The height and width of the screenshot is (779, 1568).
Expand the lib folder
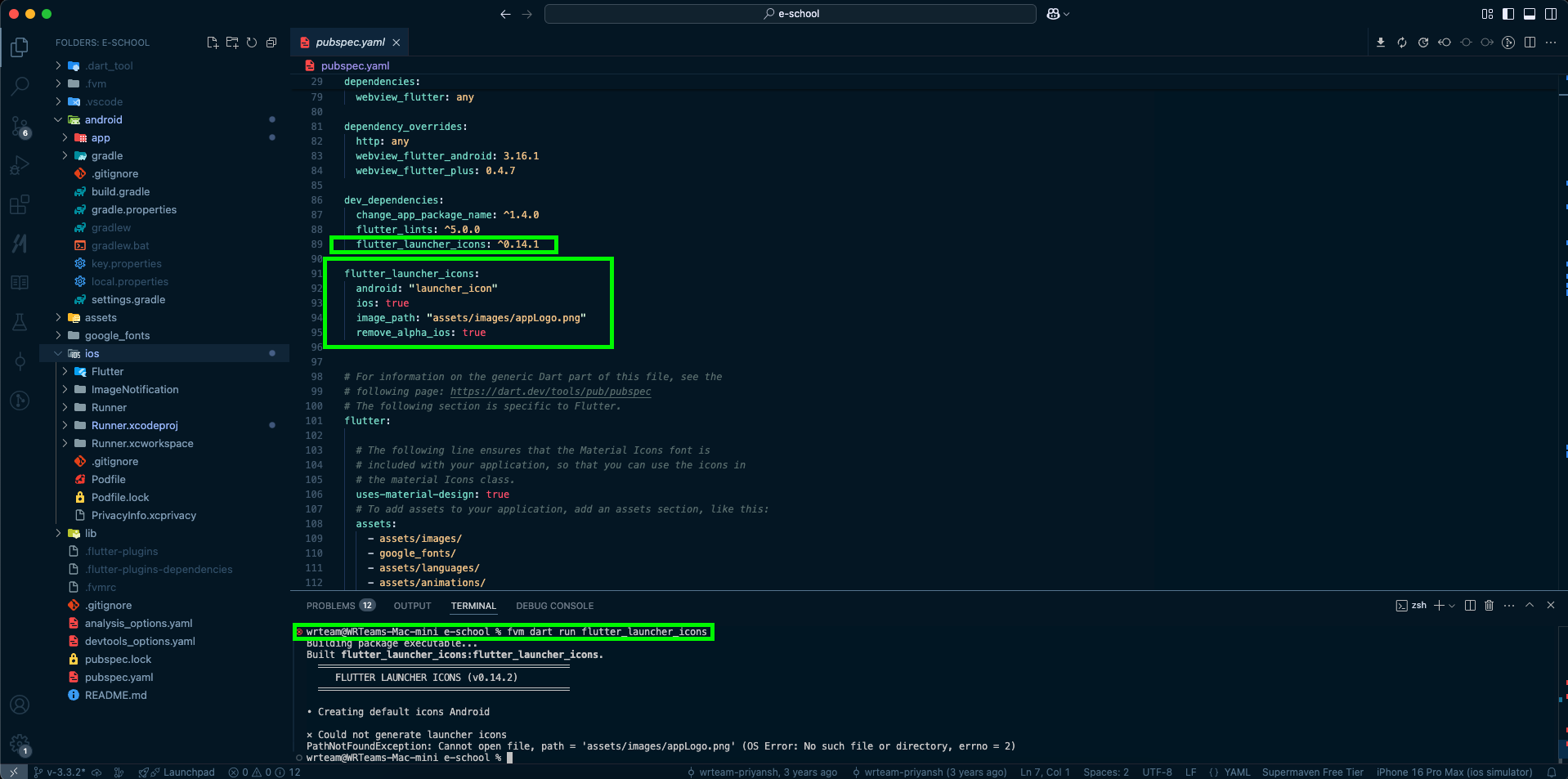pos(90,533)
